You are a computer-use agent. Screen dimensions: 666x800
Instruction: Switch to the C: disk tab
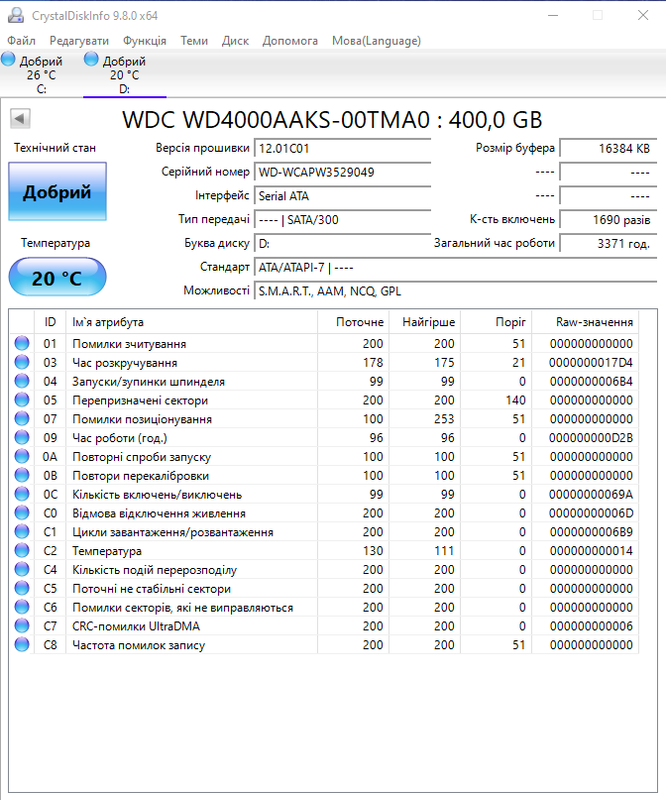41,73
